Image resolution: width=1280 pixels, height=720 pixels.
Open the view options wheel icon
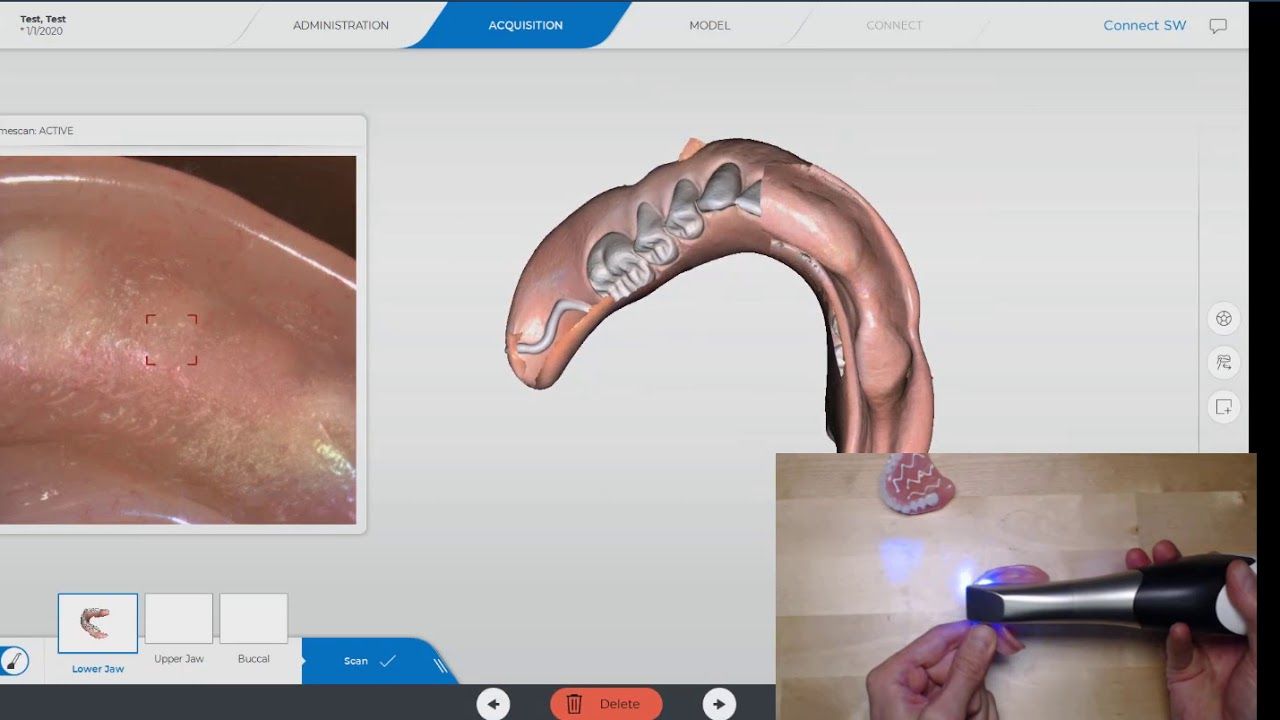[1223, 319]
